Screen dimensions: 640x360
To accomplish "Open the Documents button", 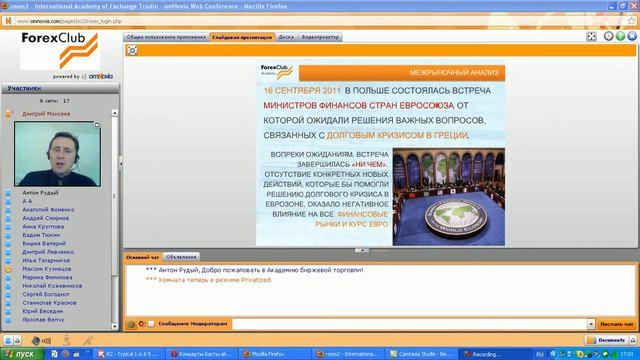I will coord(606,340).
